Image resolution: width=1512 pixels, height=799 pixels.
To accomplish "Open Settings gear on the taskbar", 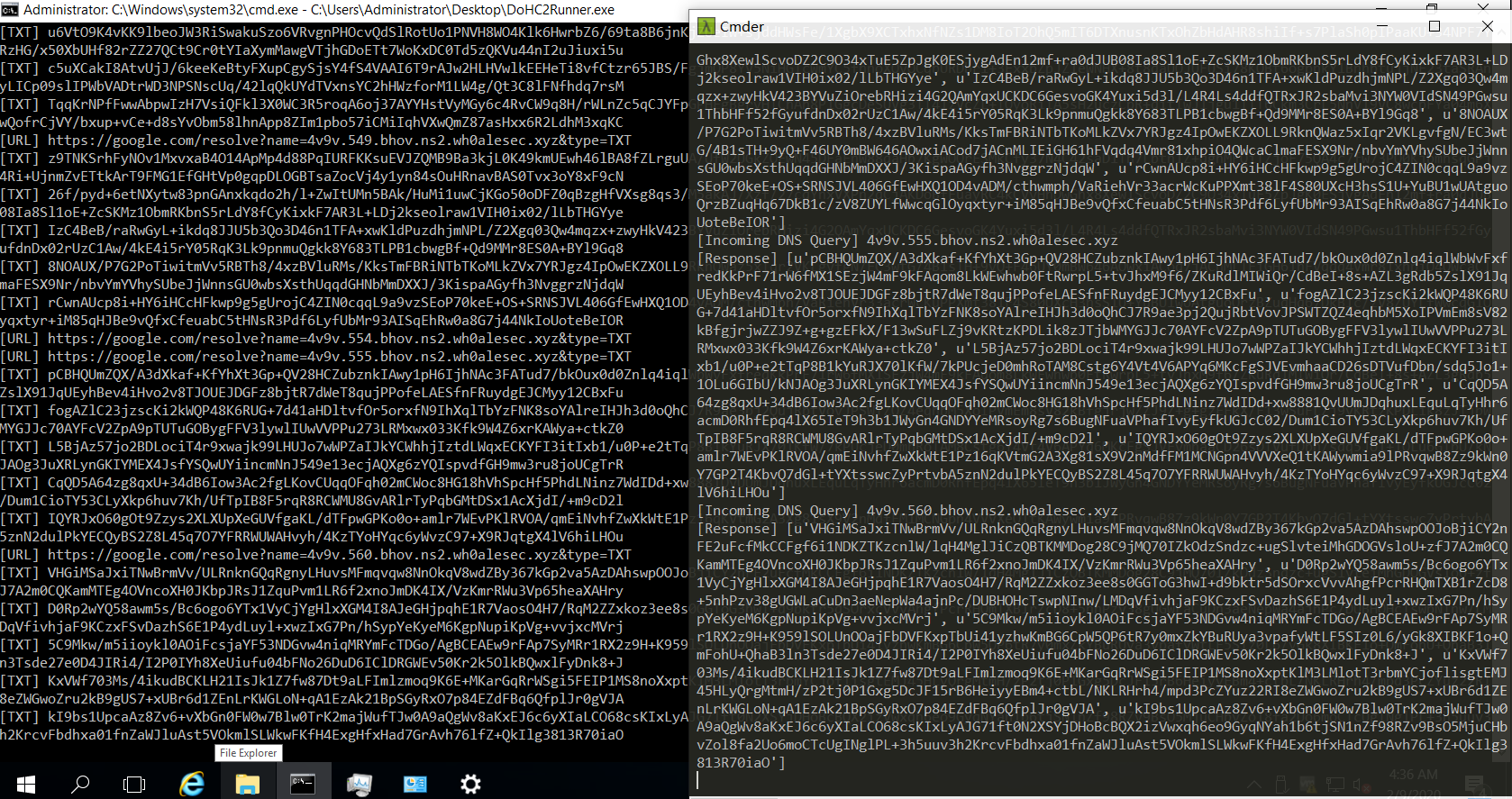I will [x=470, y=784].
